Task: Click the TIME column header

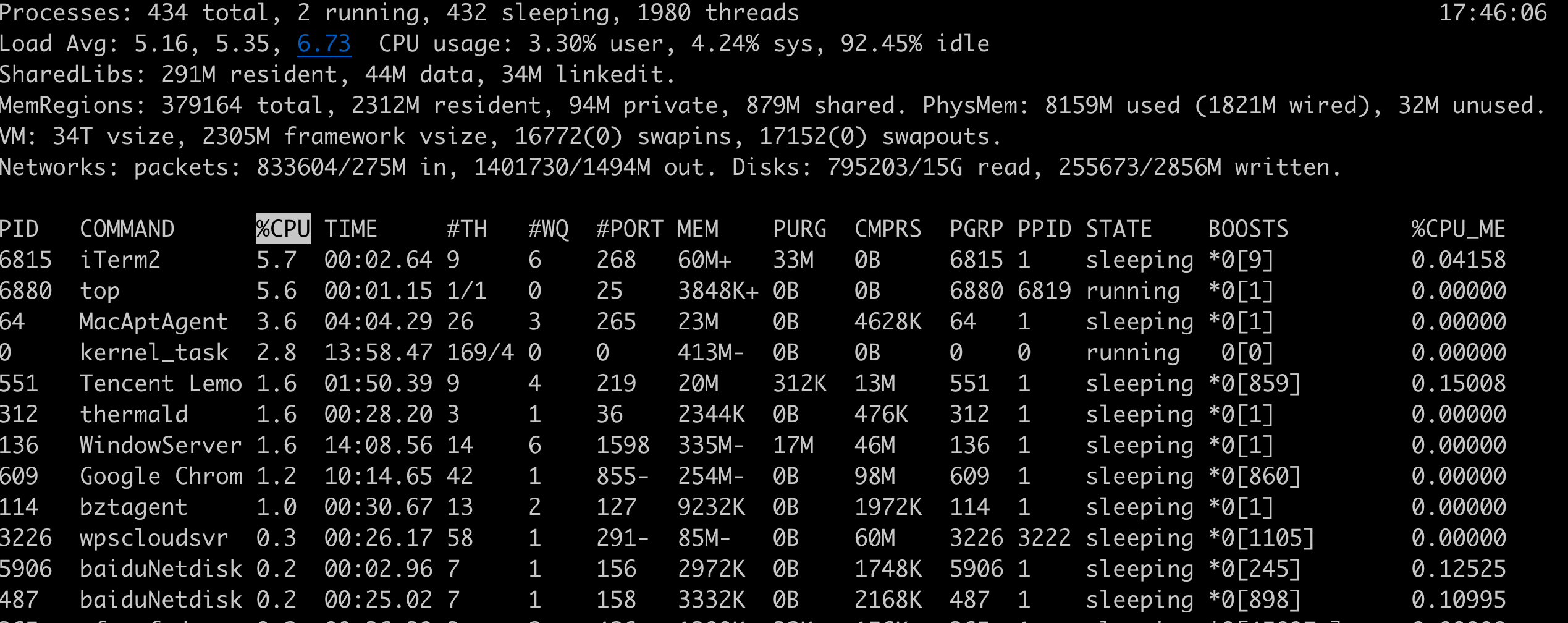Action: click(x=350, y=229)
